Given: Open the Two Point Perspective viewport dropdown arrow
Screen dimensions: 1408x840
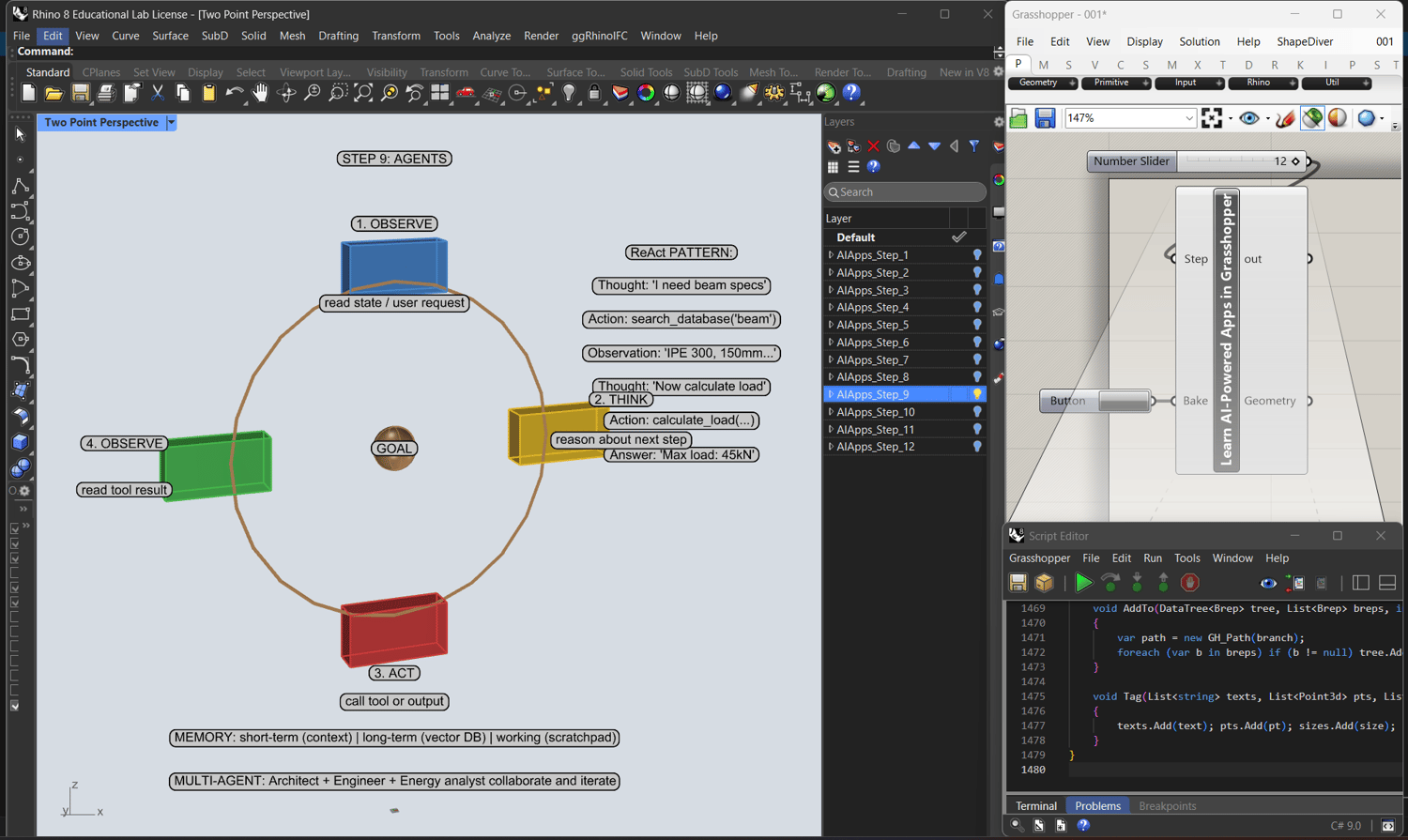Looking at the screenshot, I should click(171, 123).
